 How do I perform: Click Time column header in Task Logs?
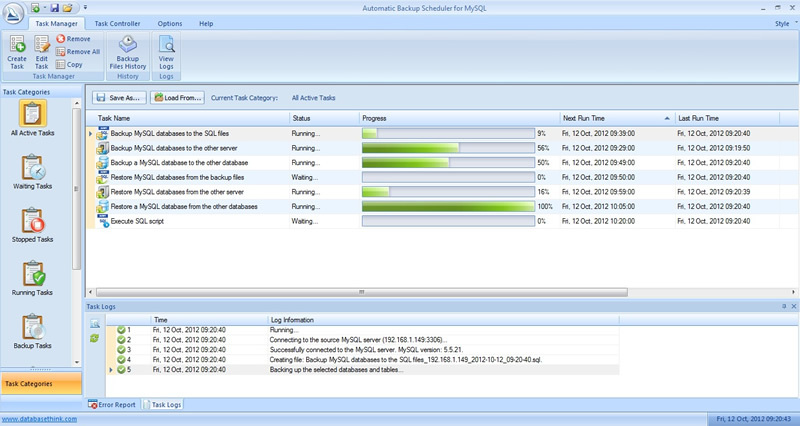(209, 320)
